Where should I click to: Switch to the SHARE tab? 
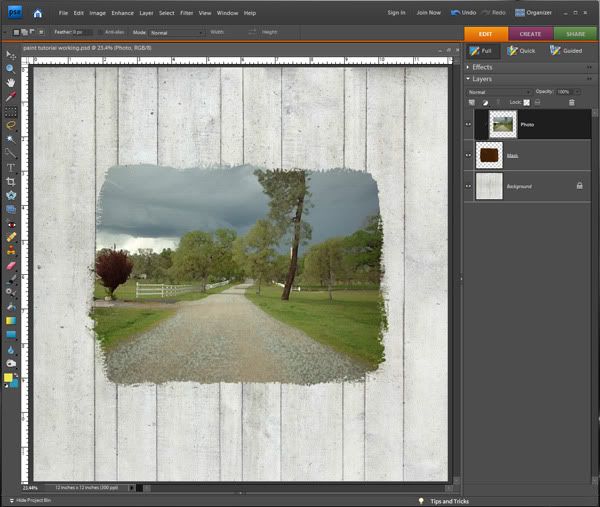click(x=575, y=34)
